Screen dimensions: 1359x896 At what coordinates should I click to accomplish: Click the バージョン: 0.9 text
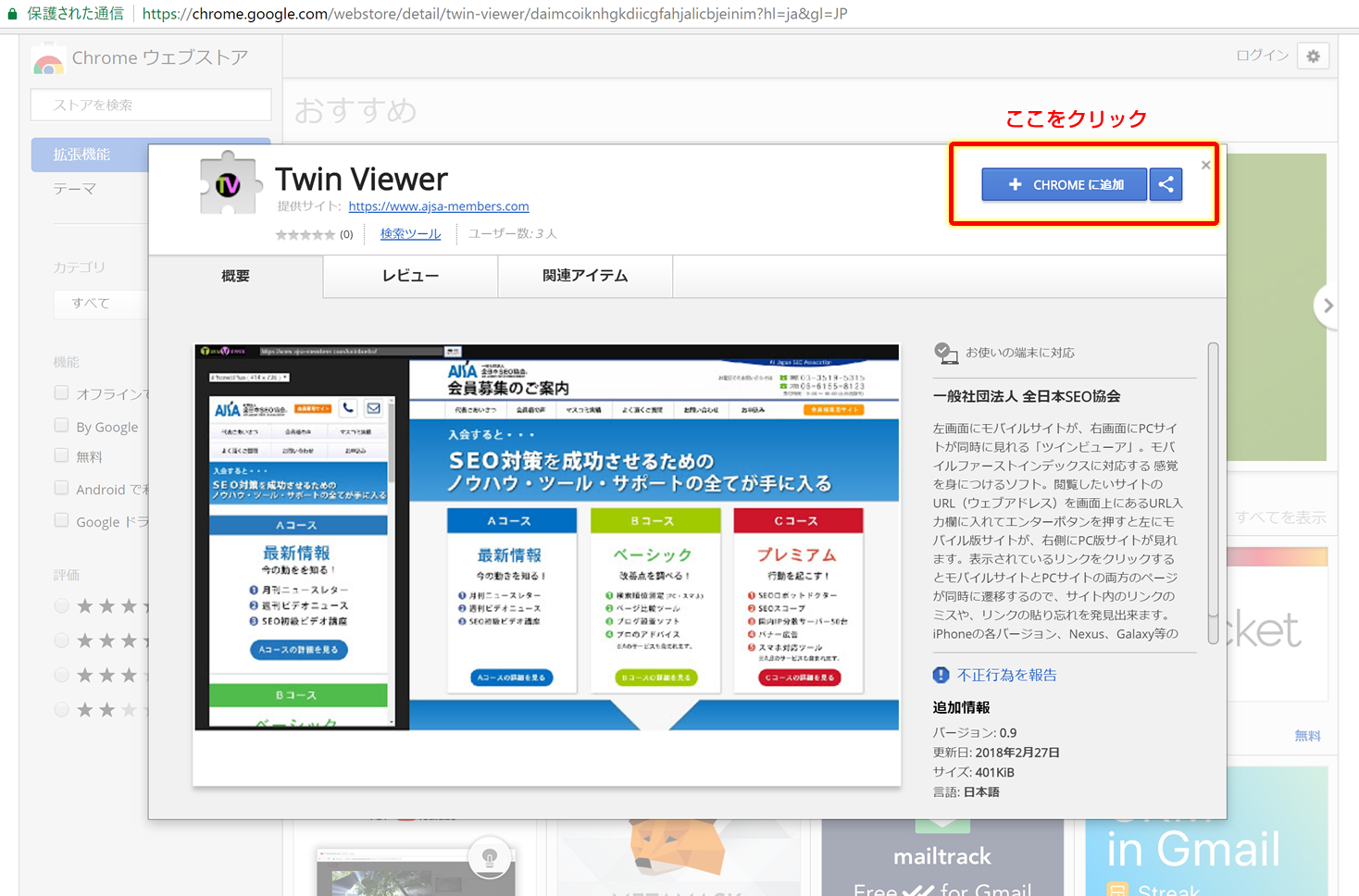tap(975, 732)
